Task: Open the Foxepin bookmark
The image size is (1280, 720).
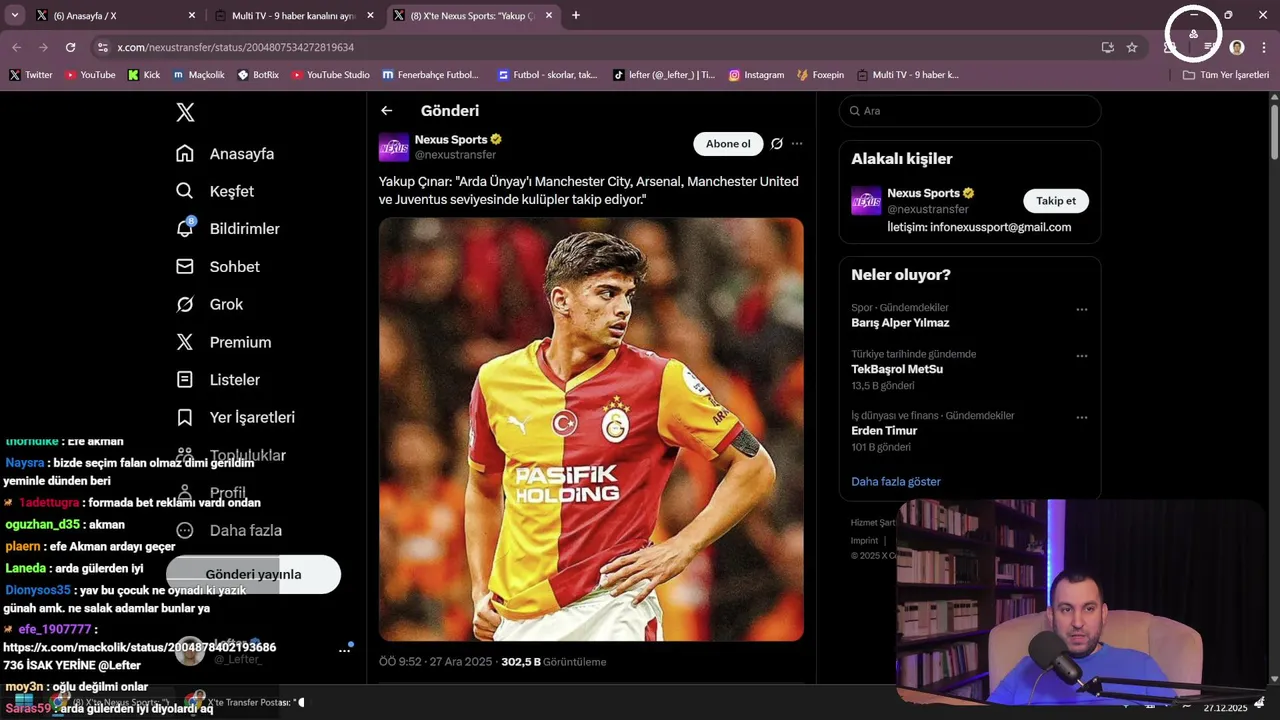Action: point(820,75)
